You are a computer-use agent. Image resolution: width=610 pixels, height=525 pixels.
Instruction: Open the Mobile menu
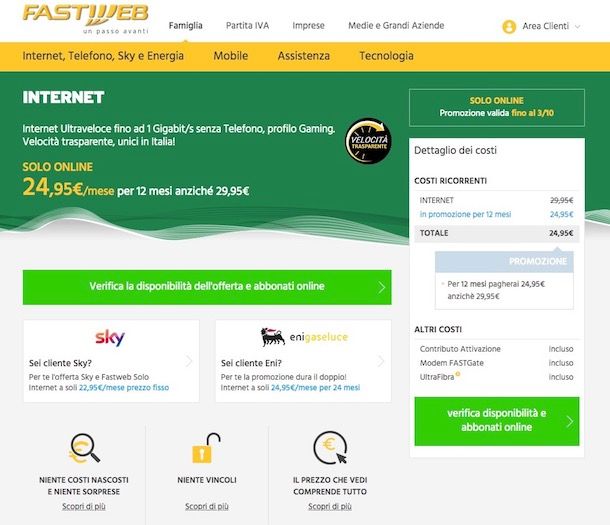coord(231,56)
